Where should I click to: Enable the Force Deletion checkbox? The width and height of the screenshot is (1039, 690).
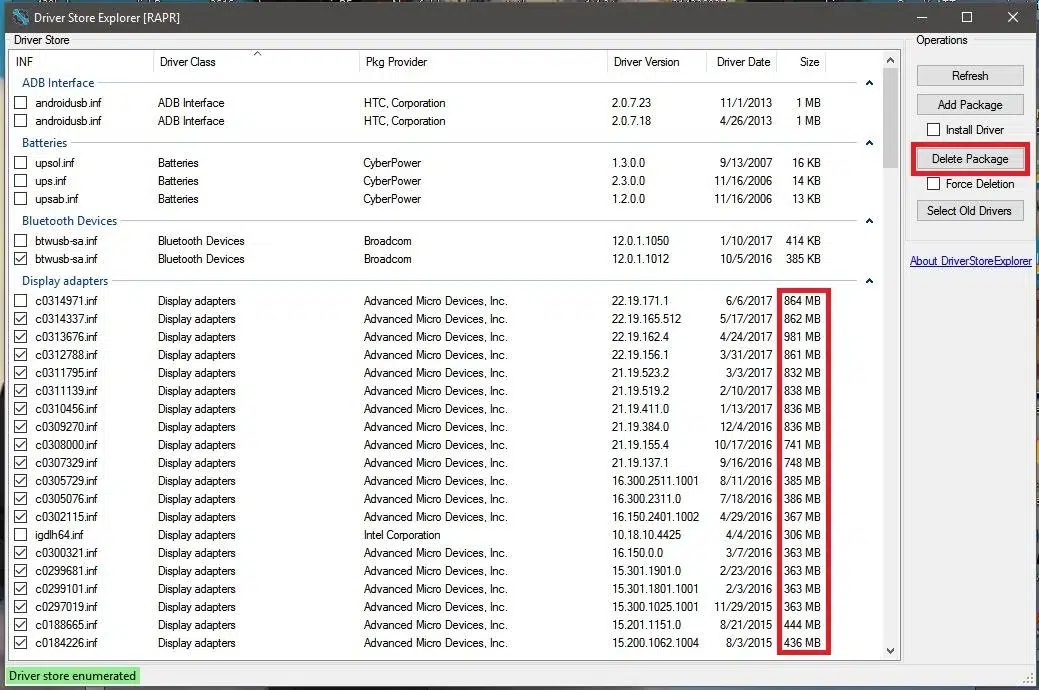(933, 184)
